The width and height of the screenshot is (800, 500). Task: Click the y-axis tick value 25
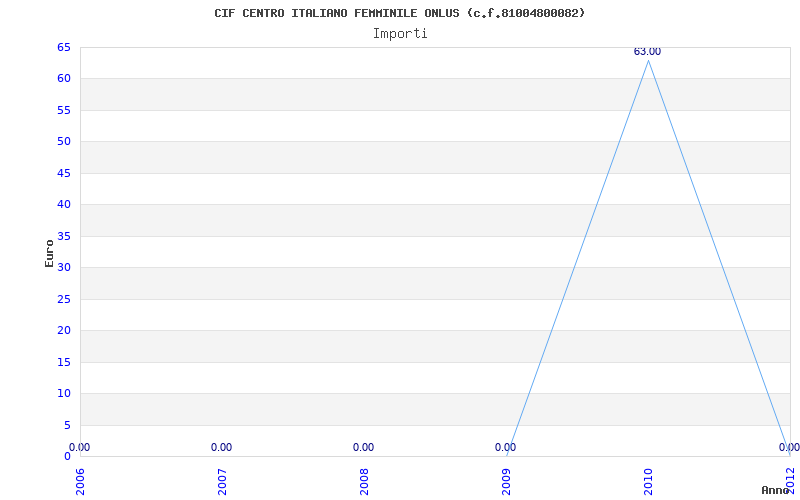[x=64, y=299]
